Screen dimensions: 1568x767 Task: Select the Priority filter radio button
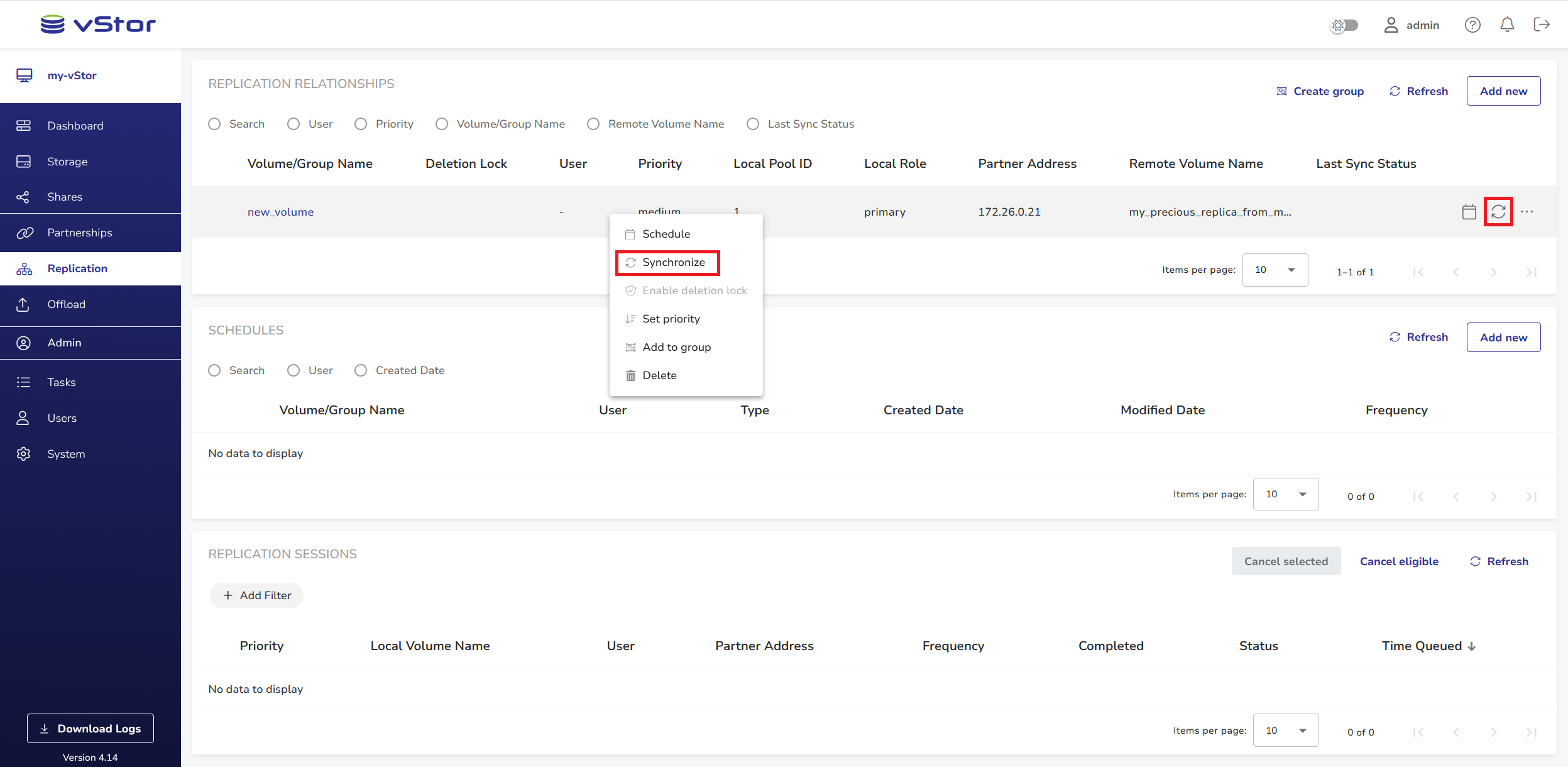click(x=361, y=124)
